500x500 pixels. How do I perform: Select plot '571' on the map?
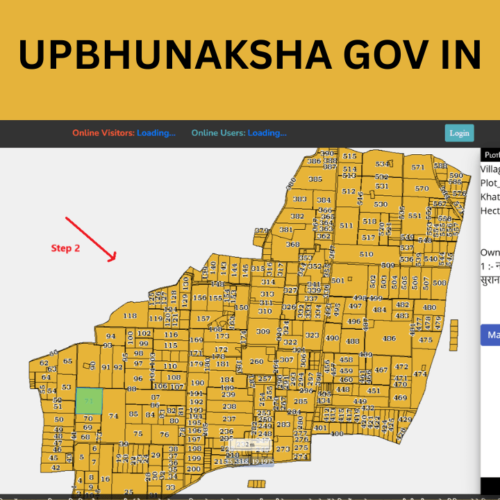click(x=418, y=167)
